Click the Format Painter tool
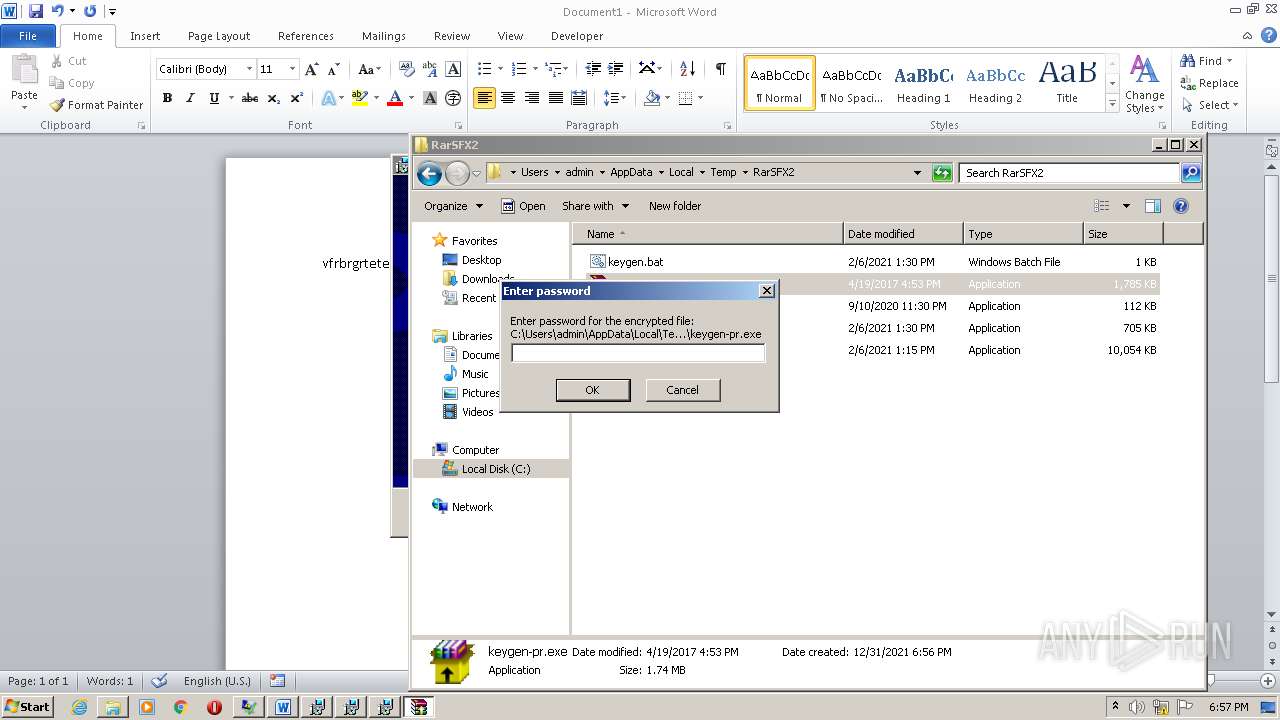1280x720 pixels. coord(97,105)
